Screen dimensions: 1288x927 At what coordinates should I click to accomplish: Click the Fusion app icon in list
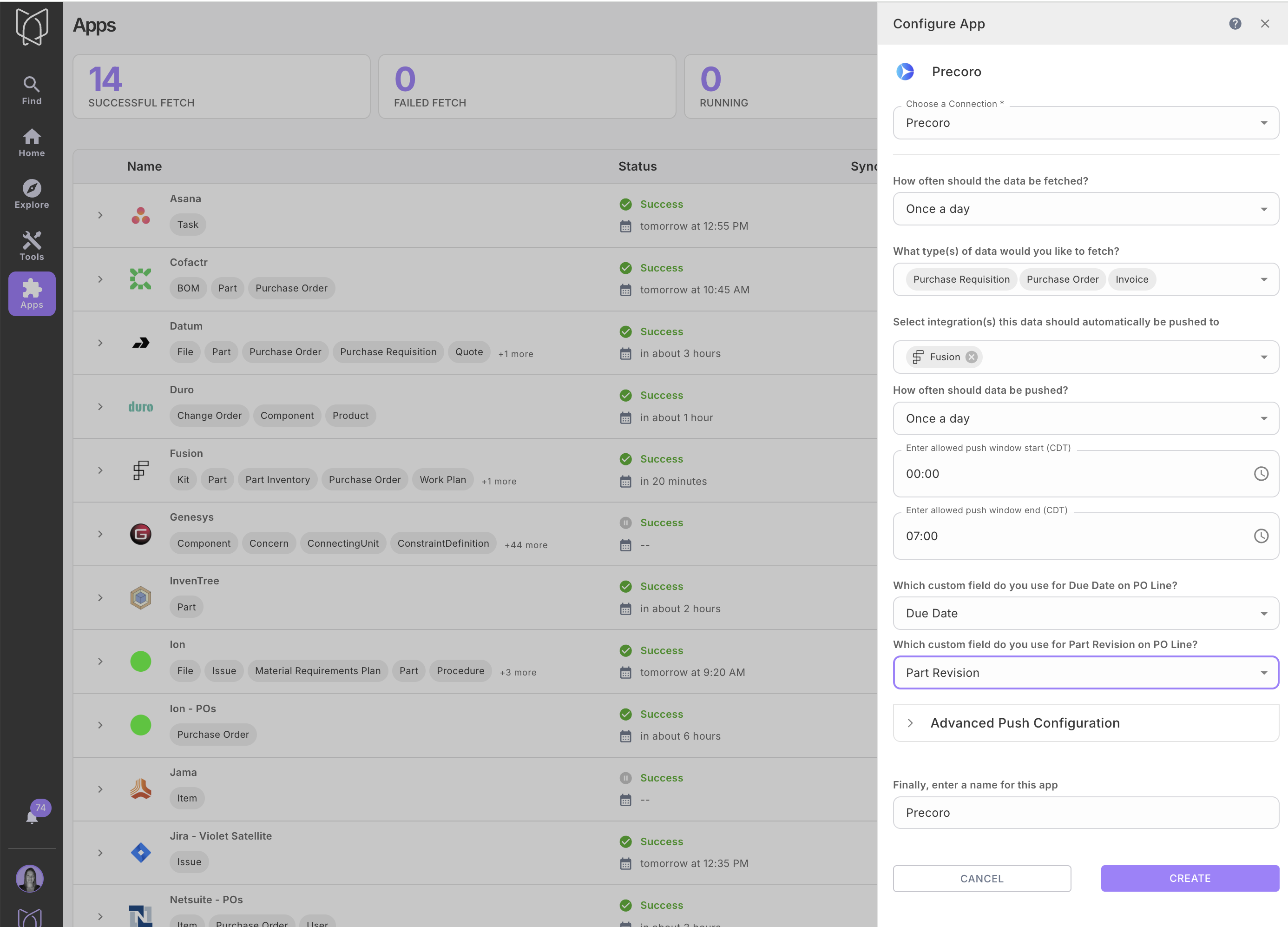point(141,470)
